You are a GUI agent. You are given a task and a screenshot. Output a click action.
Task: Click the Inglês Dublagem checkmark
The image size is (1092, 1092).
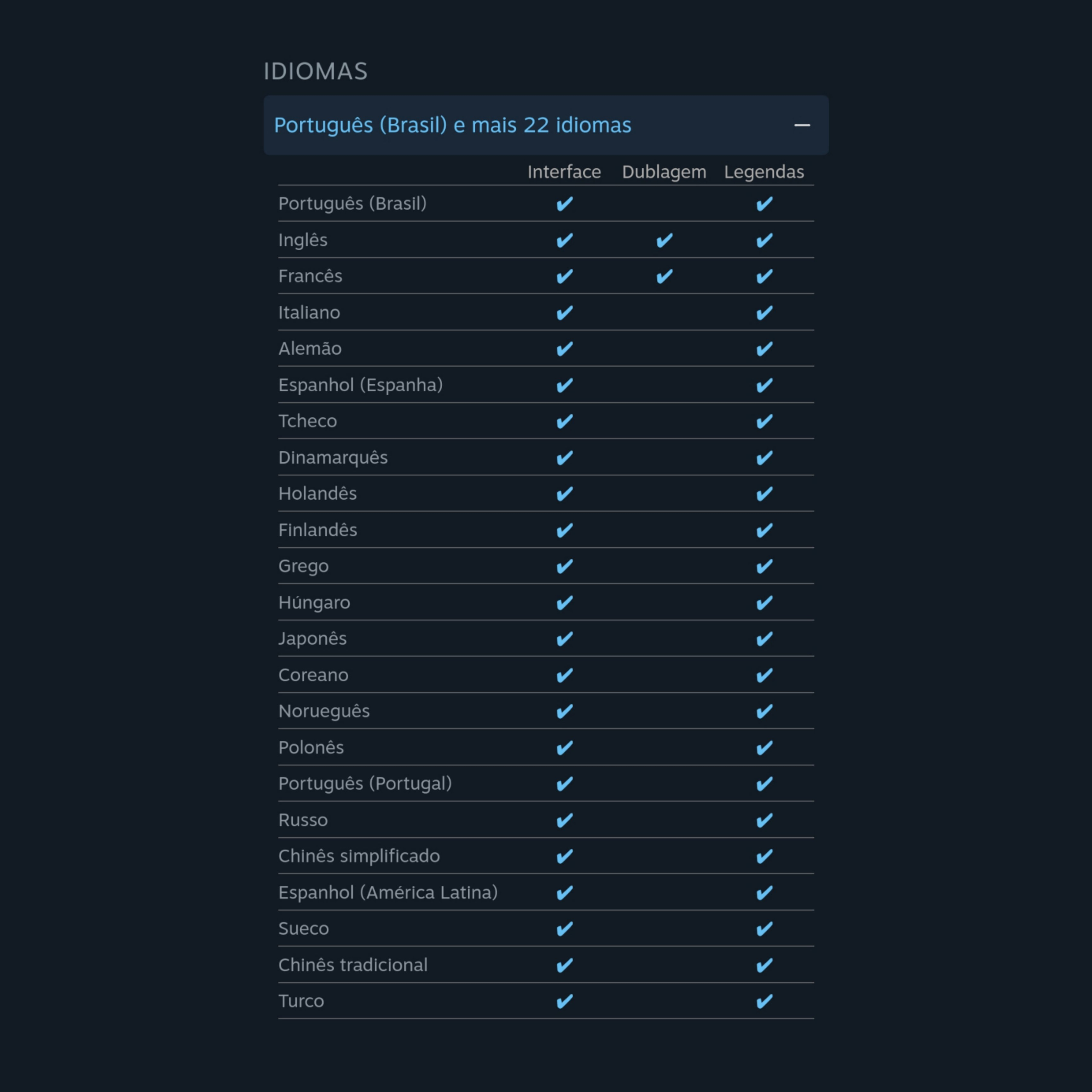(664, 240)
